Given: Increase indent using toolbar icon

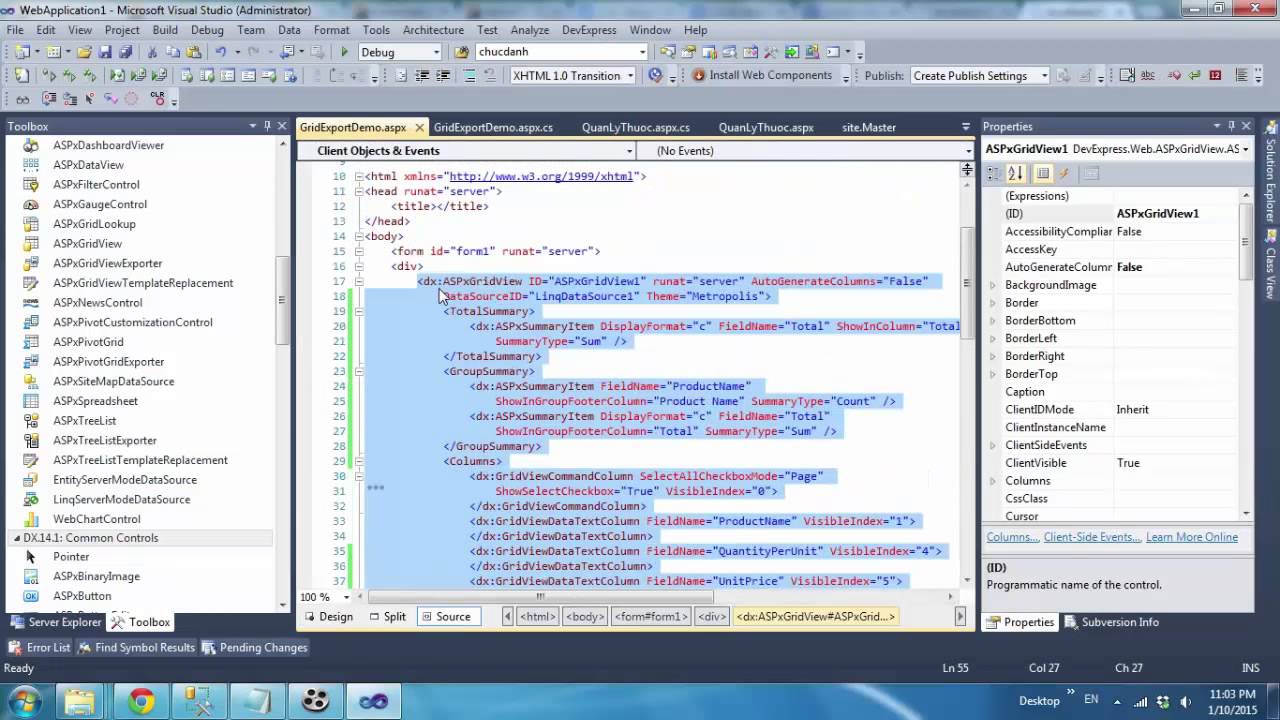Looking at the screenshot, I should [443, 75].
